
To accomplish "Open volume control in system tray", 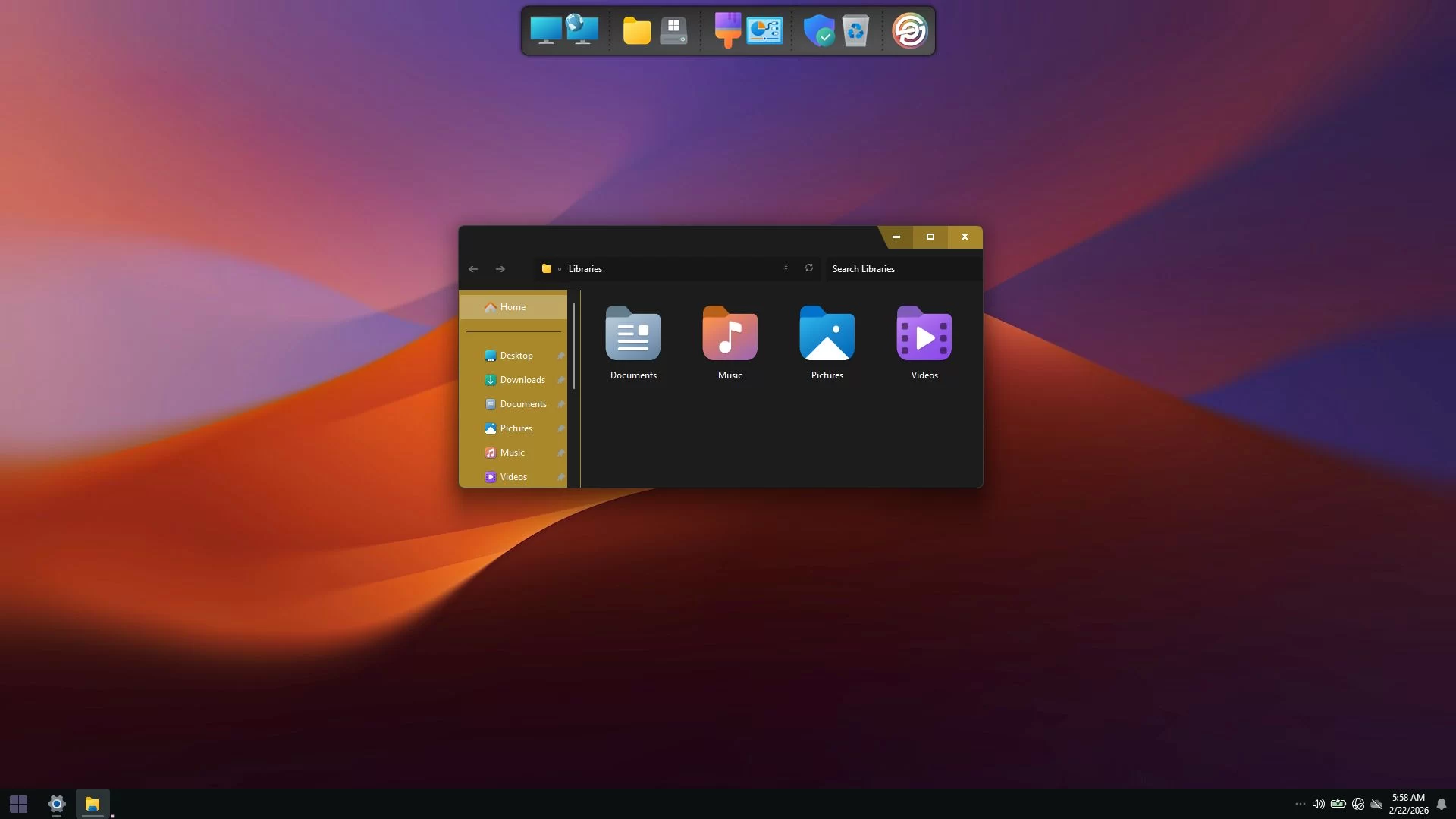I will point(1318,804).
